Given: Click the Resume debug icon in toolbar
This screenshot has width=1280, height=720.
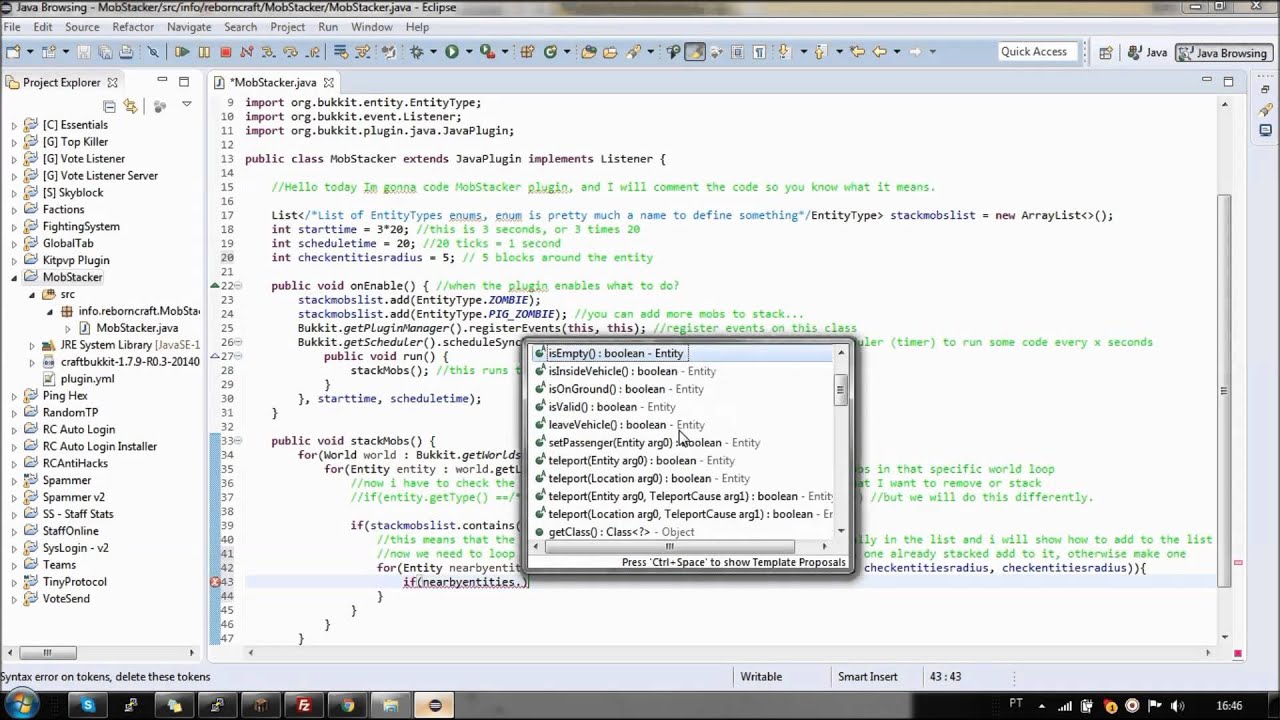Looking at the screenshot, I should point(182,52).
